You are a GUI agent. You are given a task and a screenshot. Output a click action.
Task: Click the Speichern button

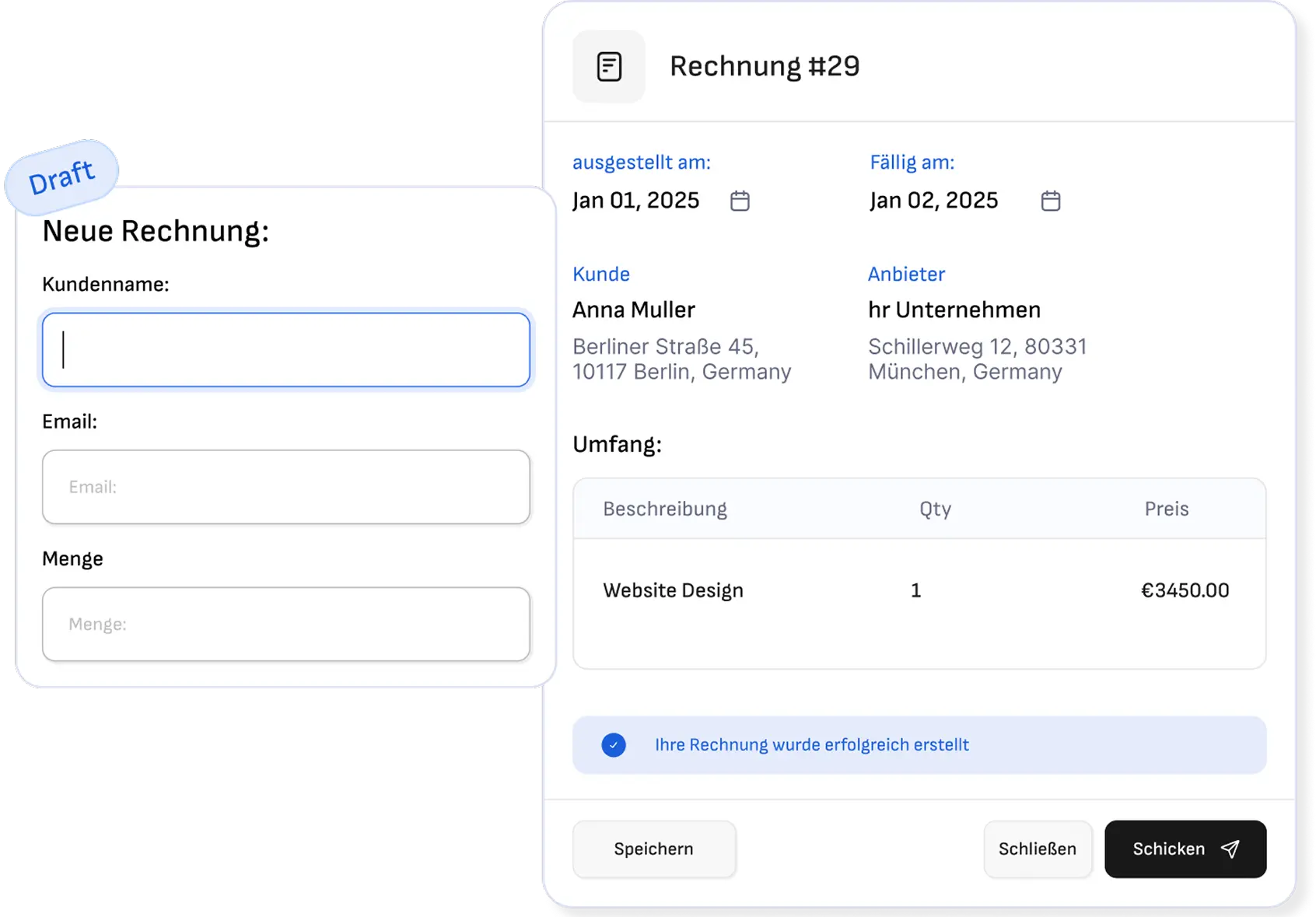(x=653, y=849)
